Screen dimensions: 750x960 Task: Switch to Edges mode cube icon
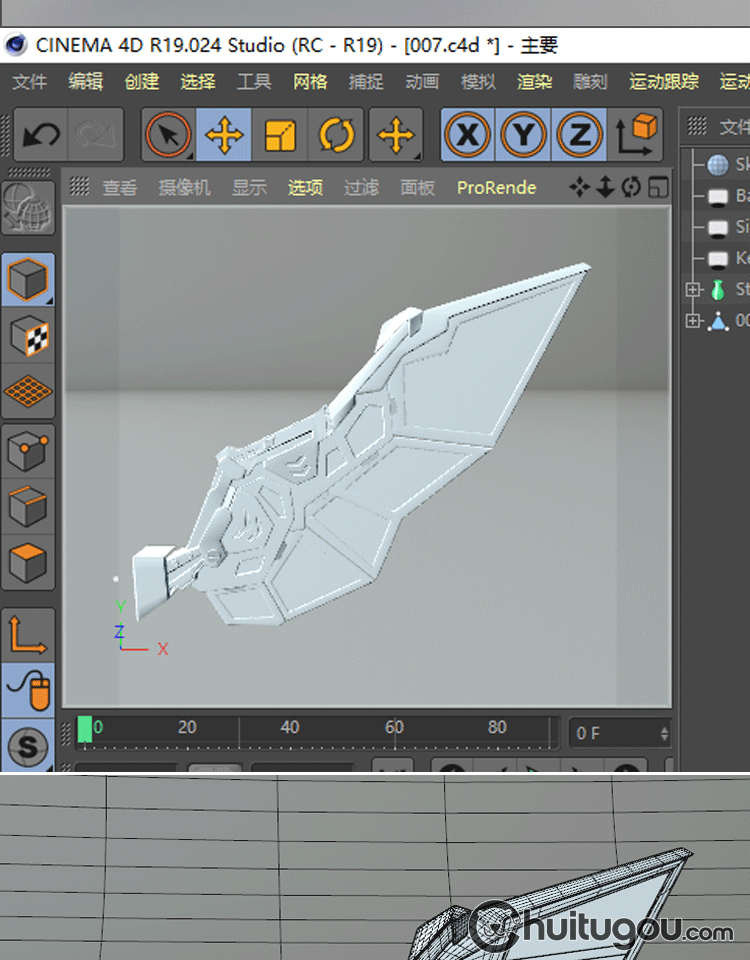28,507
